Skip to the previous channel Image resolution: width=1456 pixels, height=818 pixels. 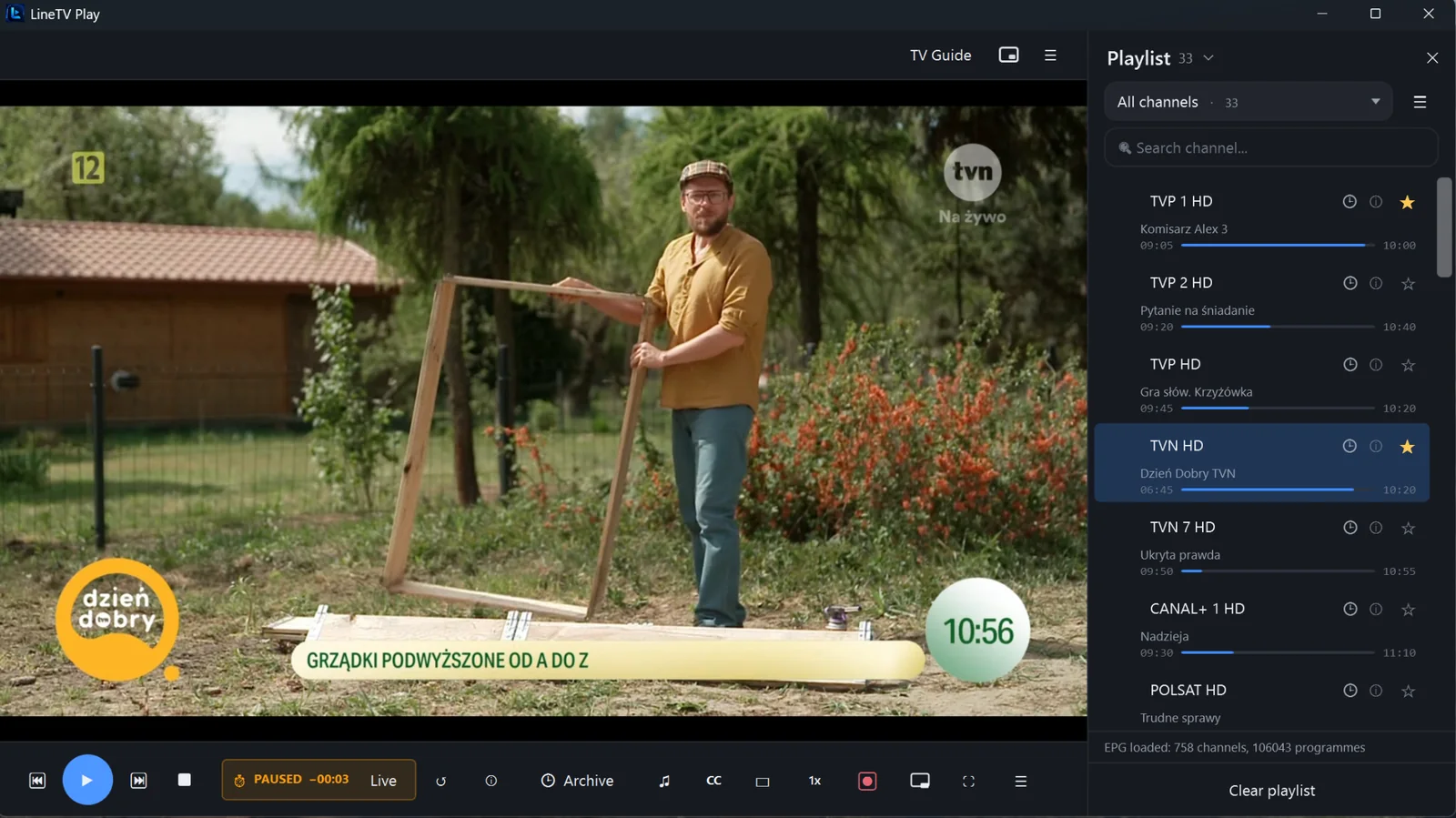click(37, 781)
